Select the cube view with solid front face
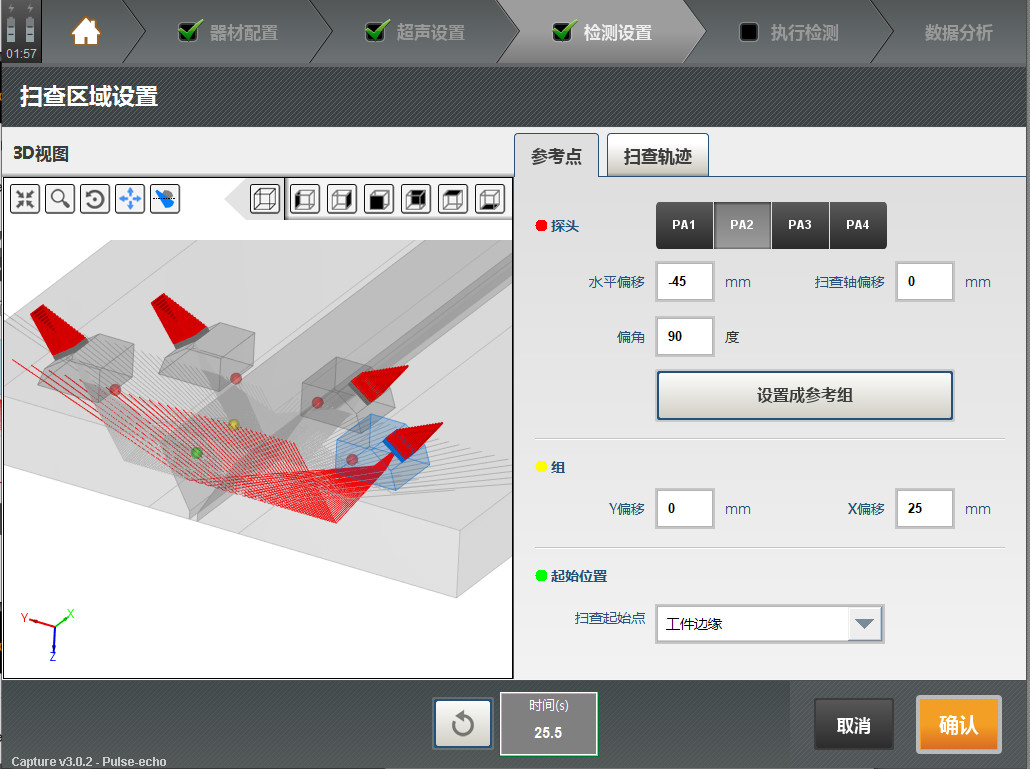 379,199
